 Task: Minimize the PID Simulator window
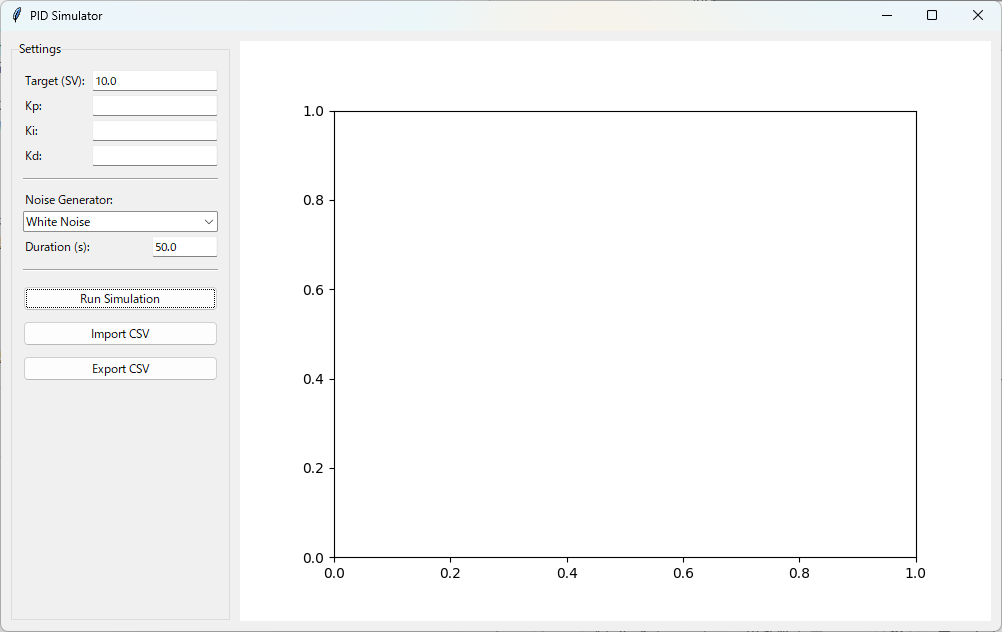point(886,15)
